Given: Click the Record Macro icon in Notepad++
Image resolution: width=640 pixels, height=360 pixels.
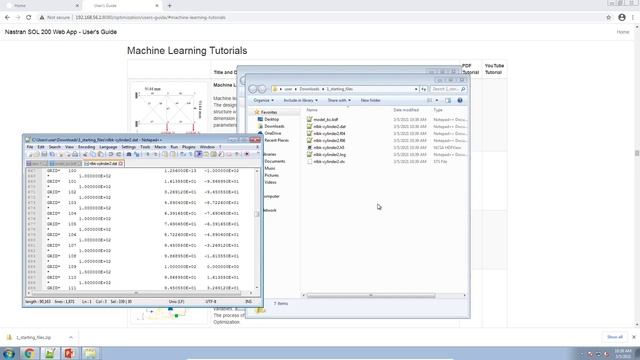Looking at the screenshot, I should [247, 154].
